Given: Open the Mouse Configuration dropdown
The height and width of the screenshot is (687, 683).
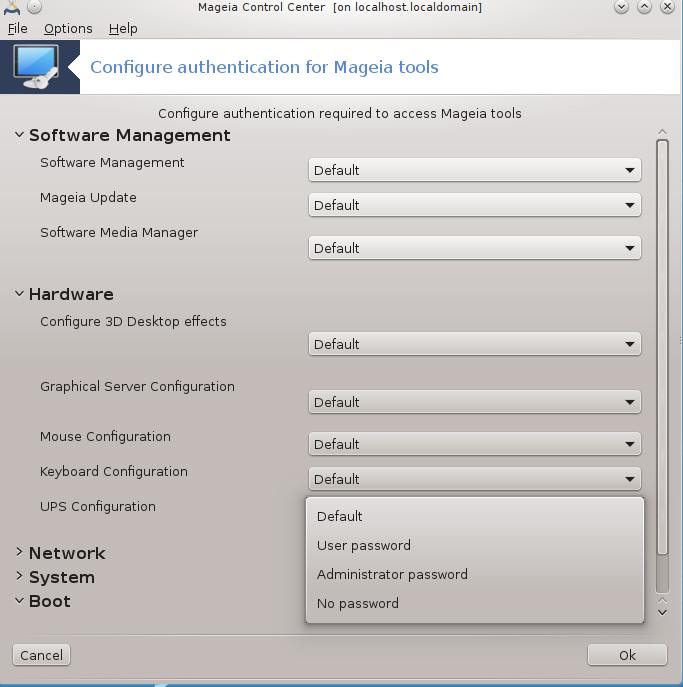Looking at the screenshot, I should click(474, 444).
